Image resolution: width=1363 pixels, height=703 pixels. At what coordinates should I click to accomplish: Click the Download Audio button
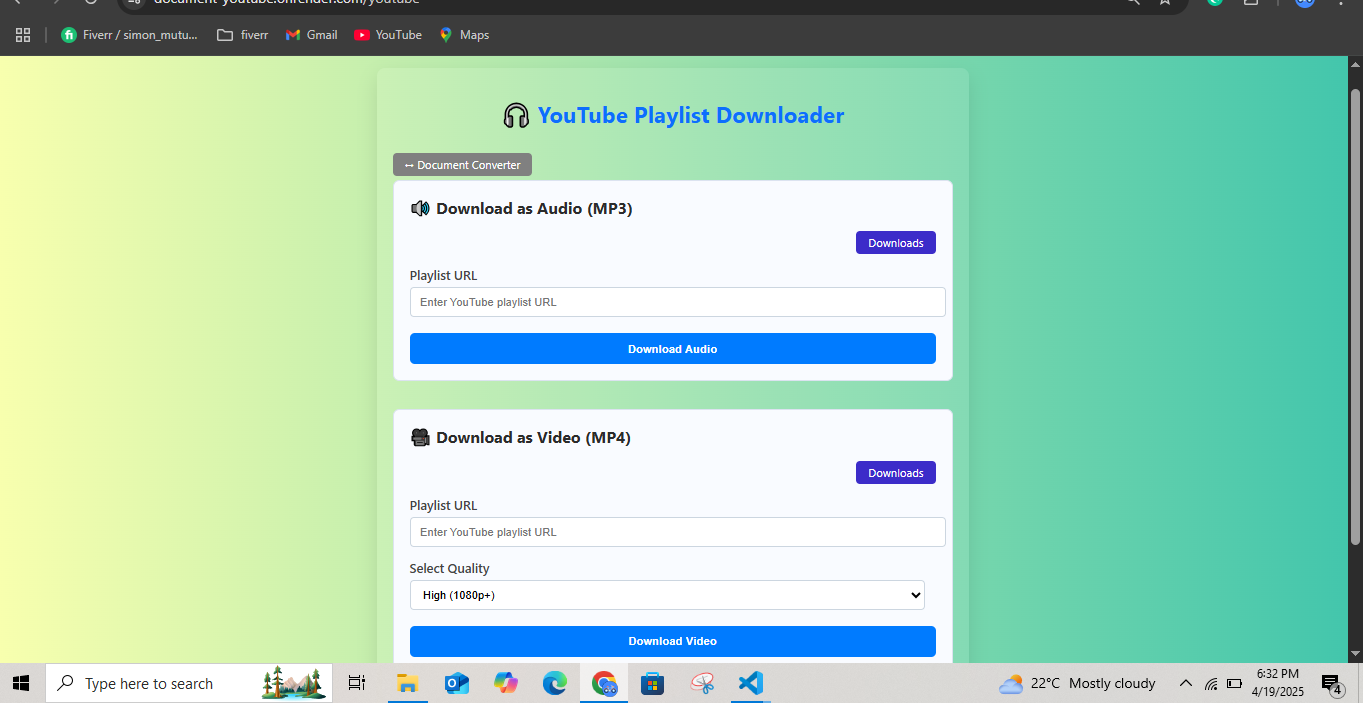point(672,349)
